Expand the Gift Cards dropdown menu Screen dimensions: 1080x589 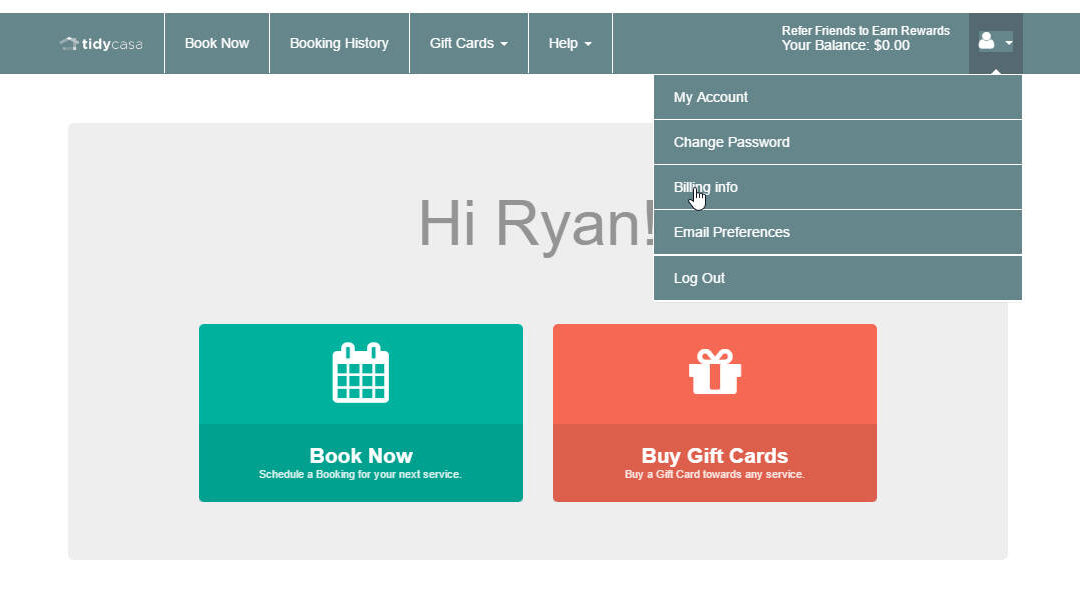click(468, 43)
